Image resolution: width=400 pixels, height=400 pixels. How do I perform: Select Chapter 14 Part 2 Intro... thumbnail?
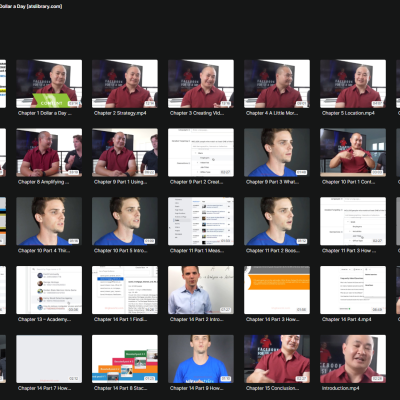tap(201, 290)
